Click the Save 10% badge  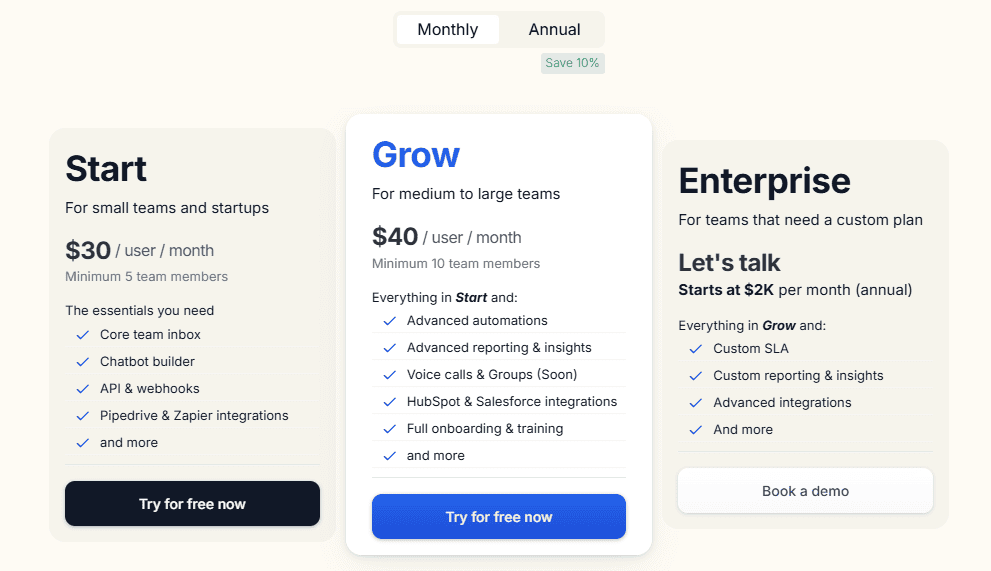572,63
